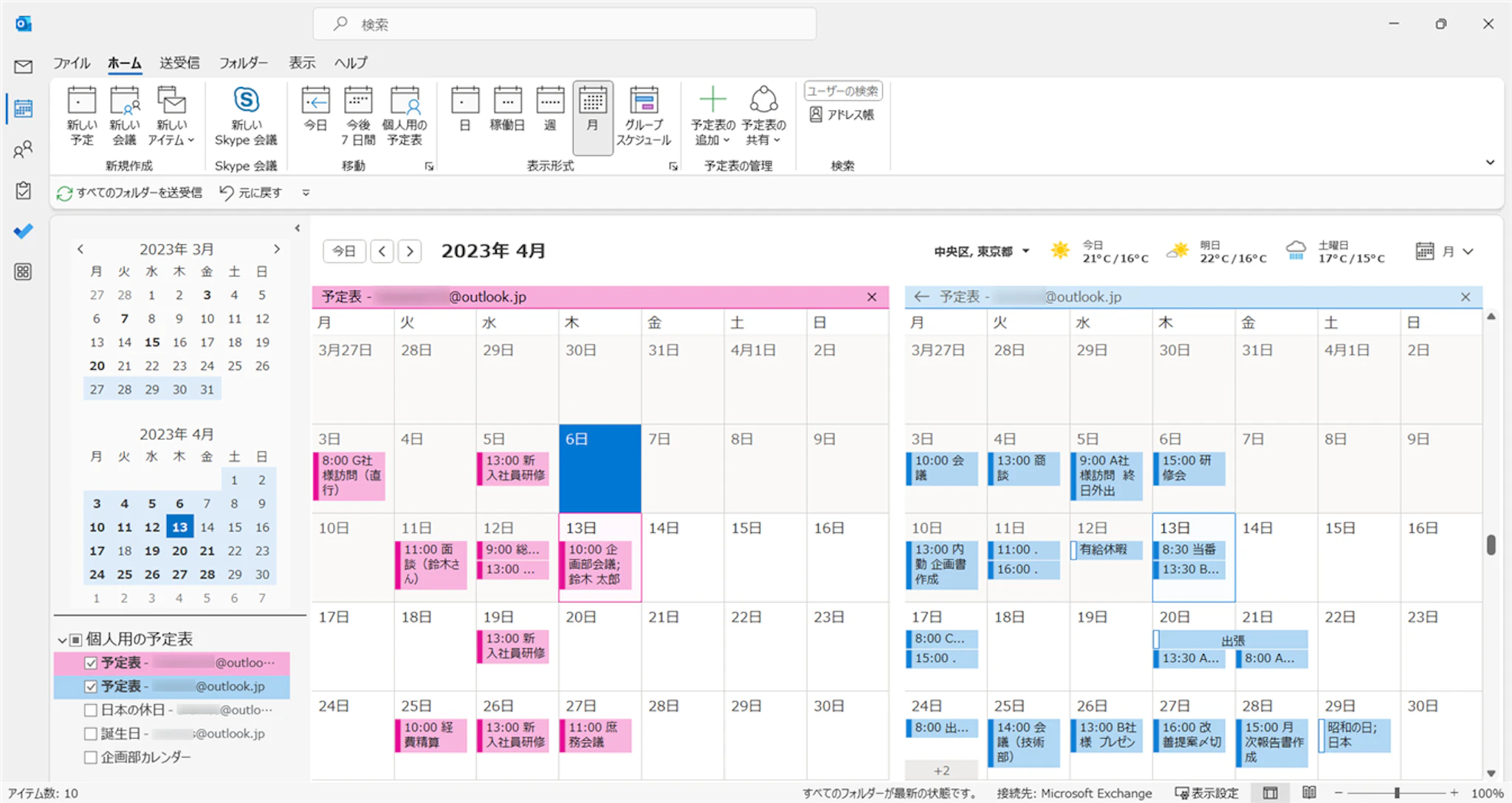Open the Mail module in the sidebar
Image resolution: width=1512 pixels, height=803 pixels.
(x=23, y=67)
